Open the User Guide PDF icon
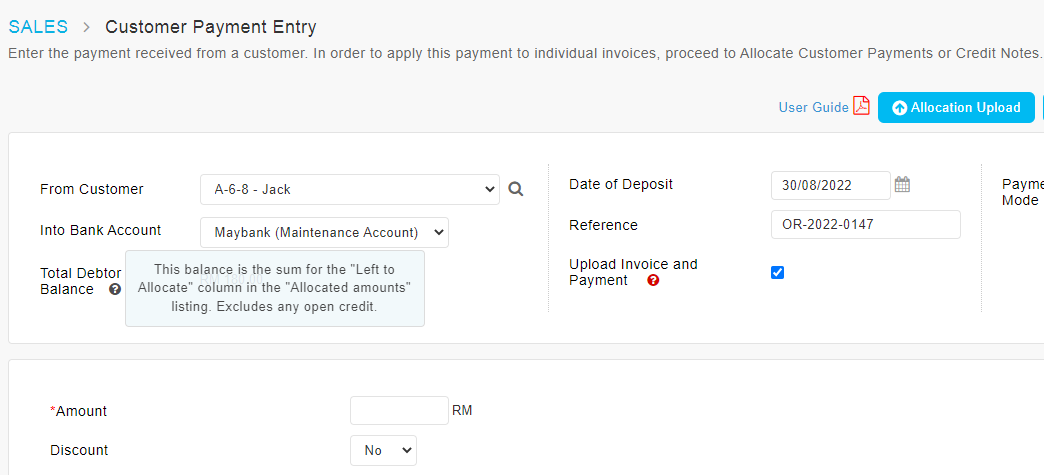 [862, 107]
